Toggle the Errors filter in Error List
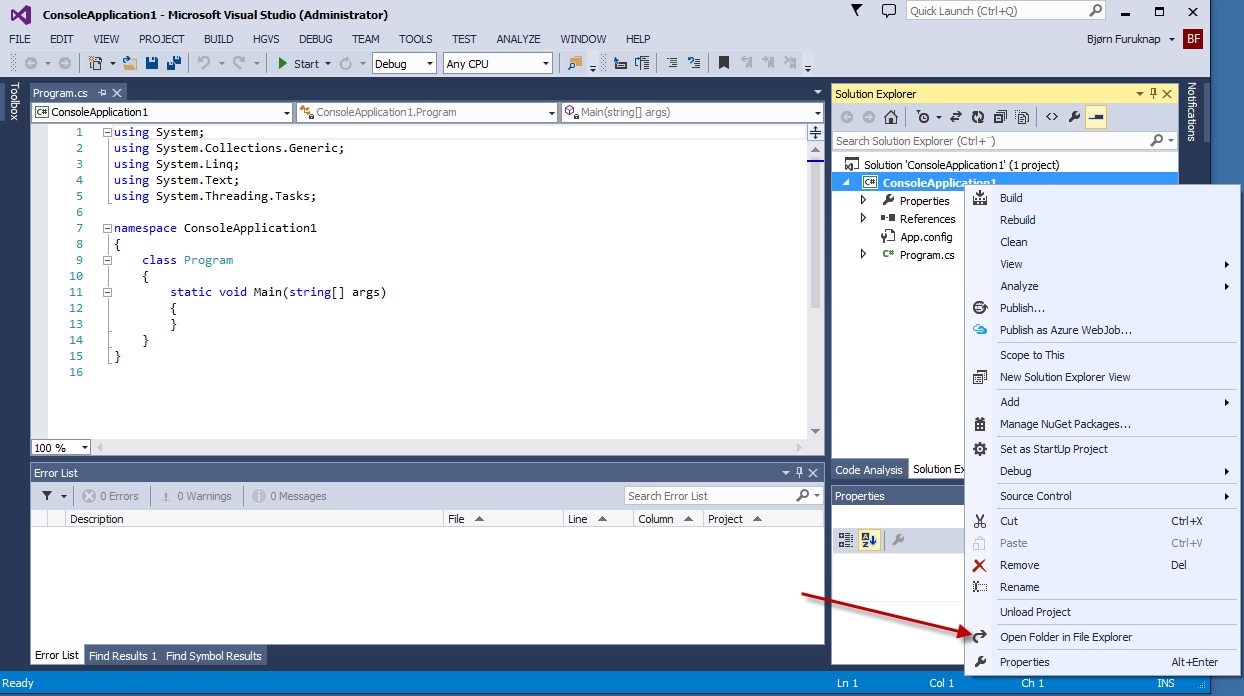Viewport: 1244px width, 696px height. (111, 496)
